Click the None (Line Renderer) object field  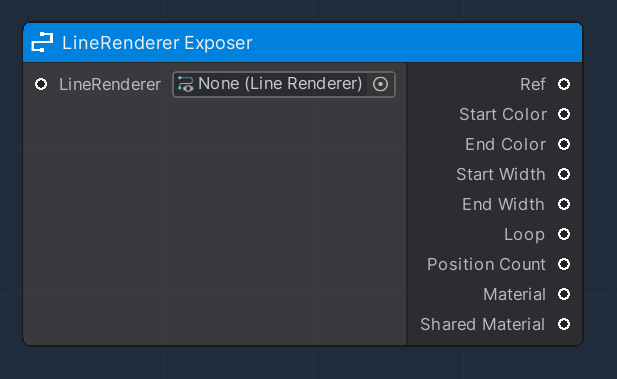coord(284,84)
